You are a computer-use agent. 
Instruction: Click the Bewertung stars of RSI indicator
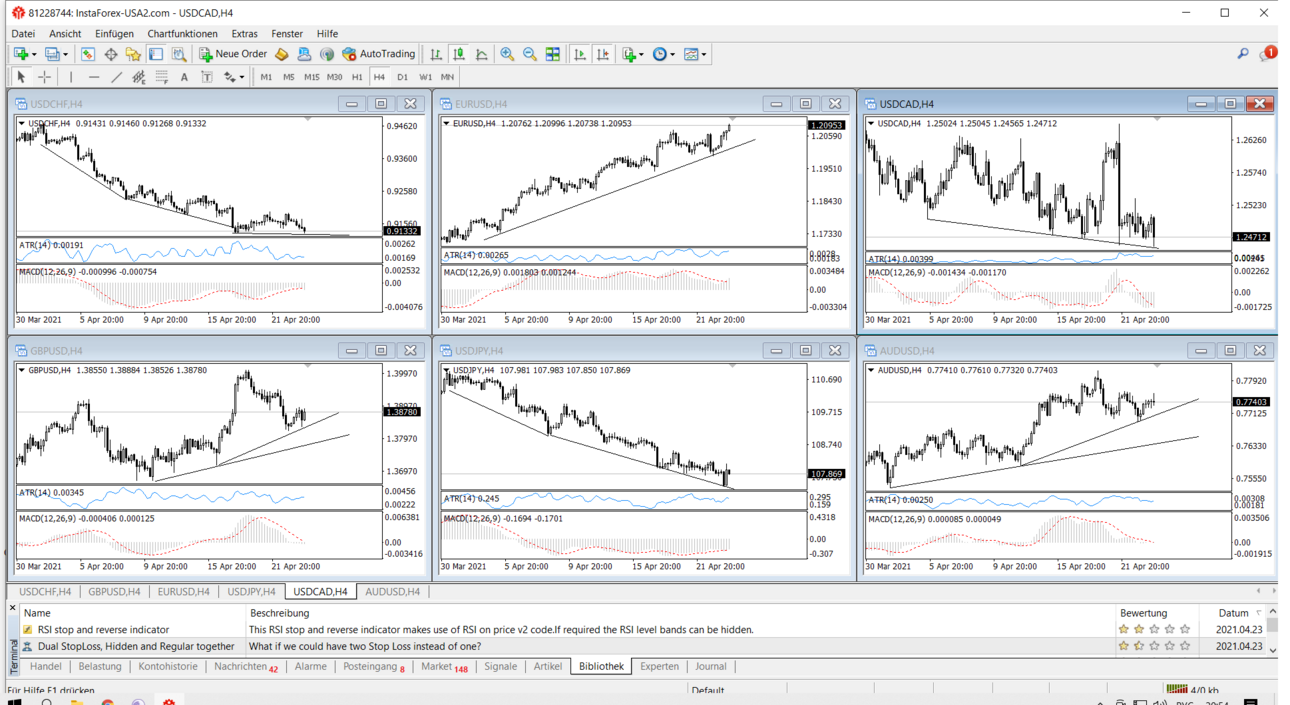[1154, 630]
